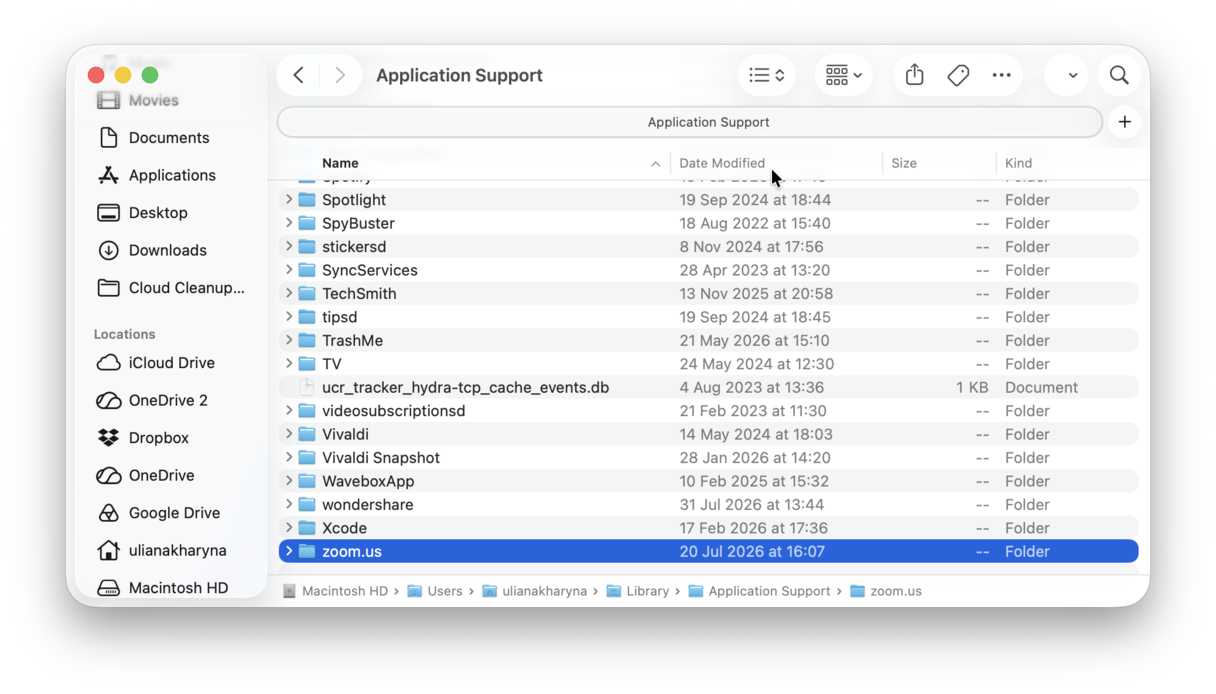
Task: Expand the SyncServices folder
Action: click(289, 270)
